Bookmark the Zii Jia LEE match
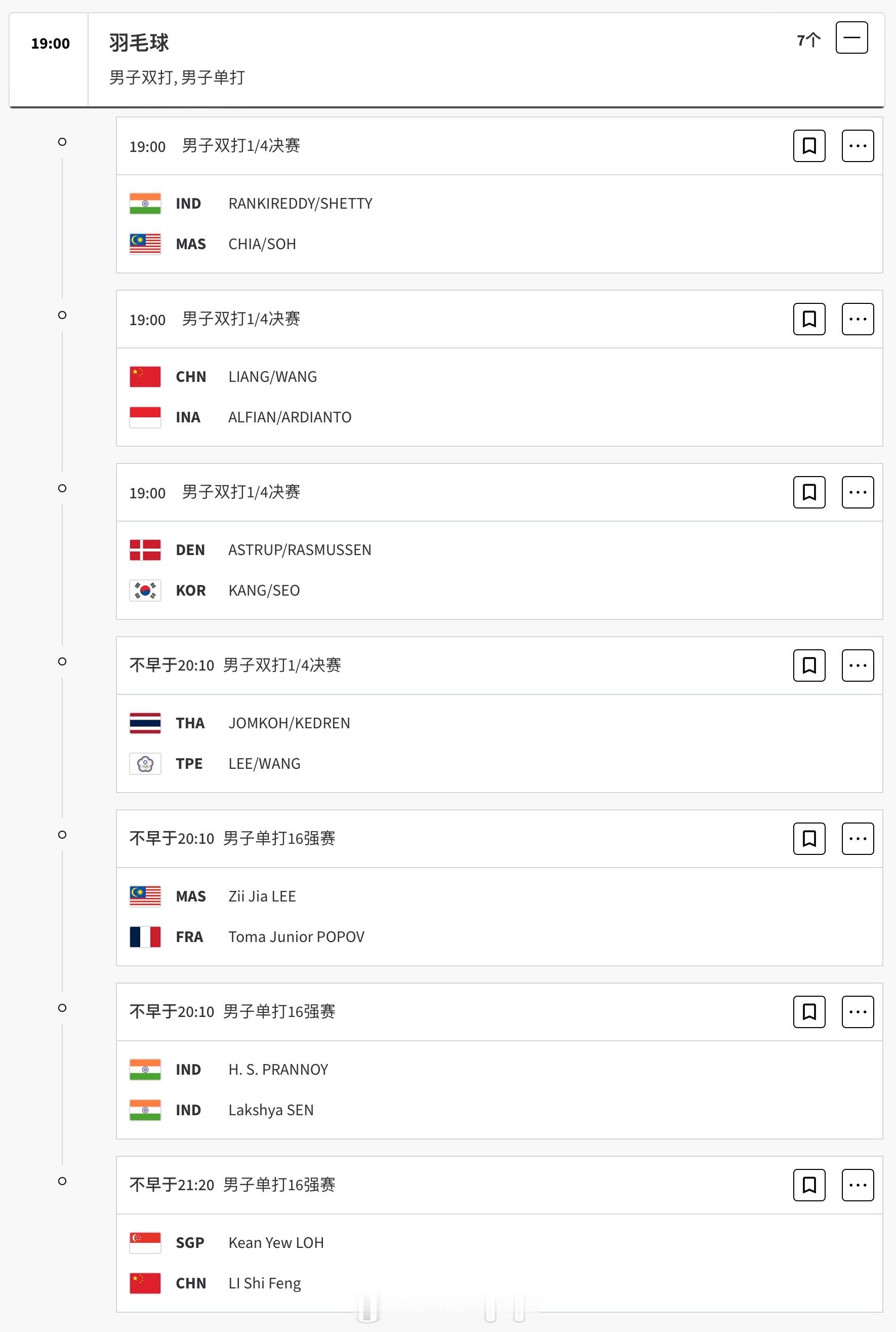This screenshot has height=1332, width=896. pos(809,839)
